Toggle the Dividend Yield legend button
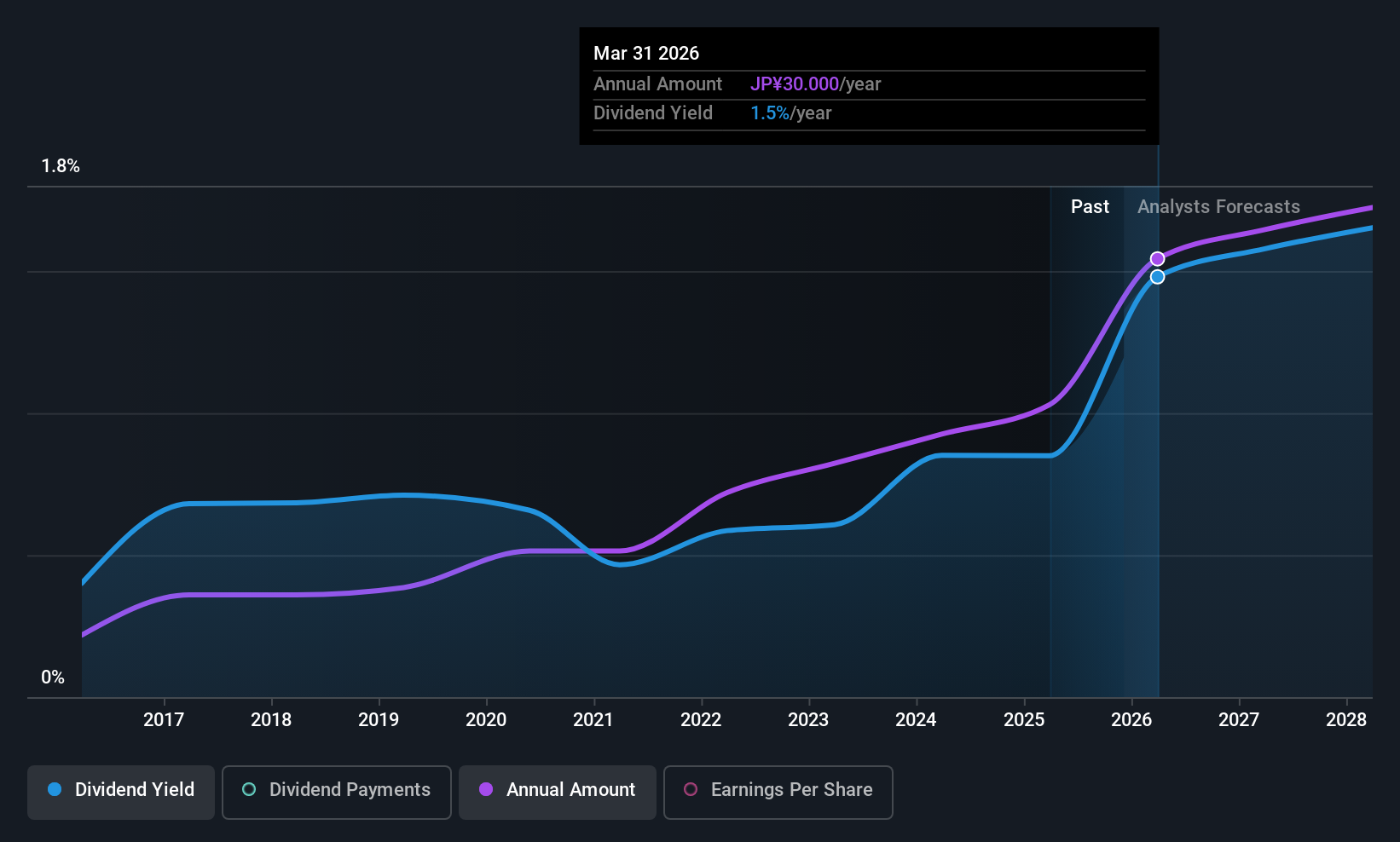Screen dimensions: 1400x842 121,792
